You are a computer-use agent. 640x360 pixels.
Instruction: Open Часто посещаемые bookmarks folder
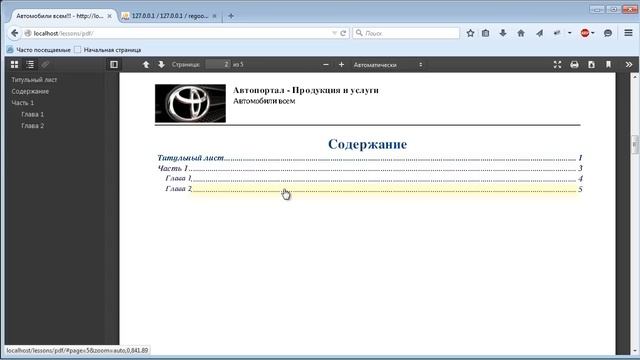[39, 50]
